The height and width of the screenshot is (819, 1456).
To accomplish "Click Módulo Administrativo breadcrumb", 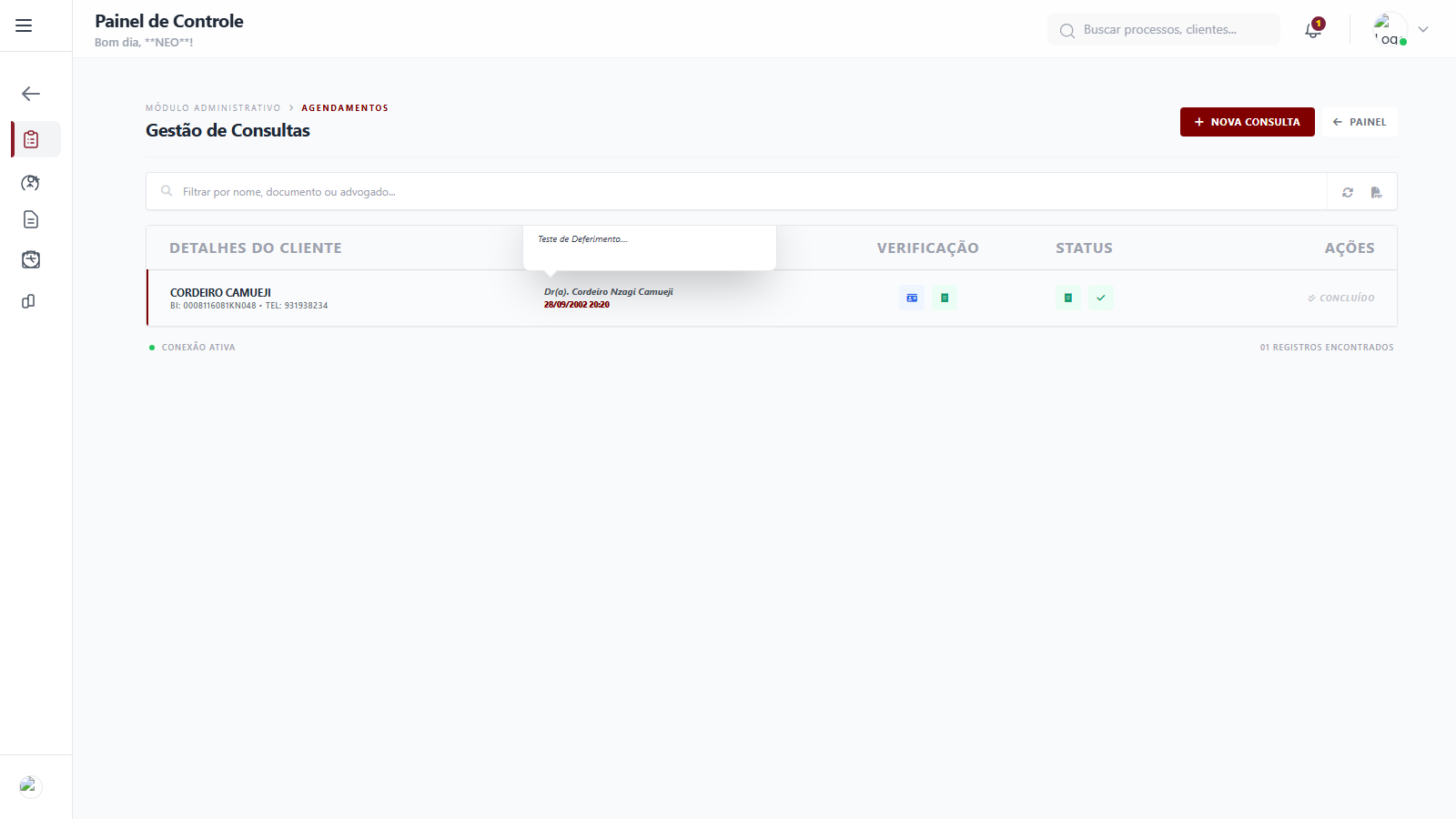I will click(x=213, y=108).
